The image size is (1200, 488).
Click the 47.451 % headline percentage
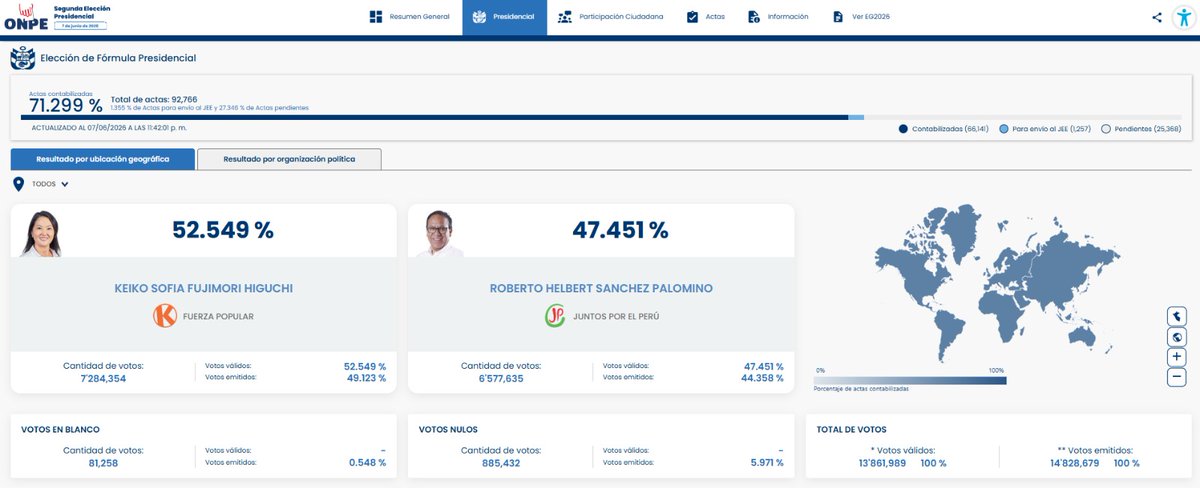pyautogui.click(x=620, y=230)
